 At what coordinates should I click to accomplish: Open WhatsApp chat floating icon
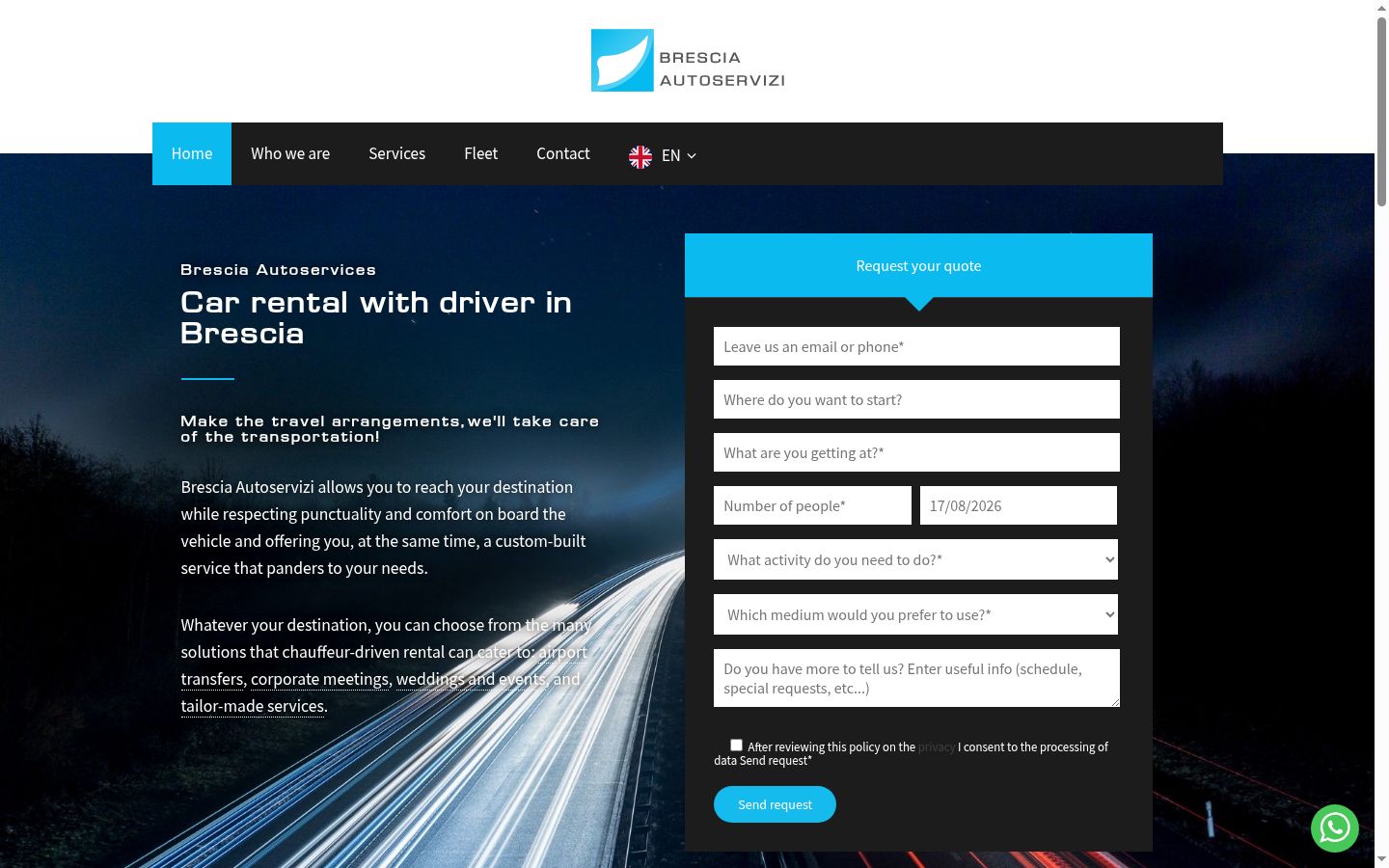[x=1334, y=828]
